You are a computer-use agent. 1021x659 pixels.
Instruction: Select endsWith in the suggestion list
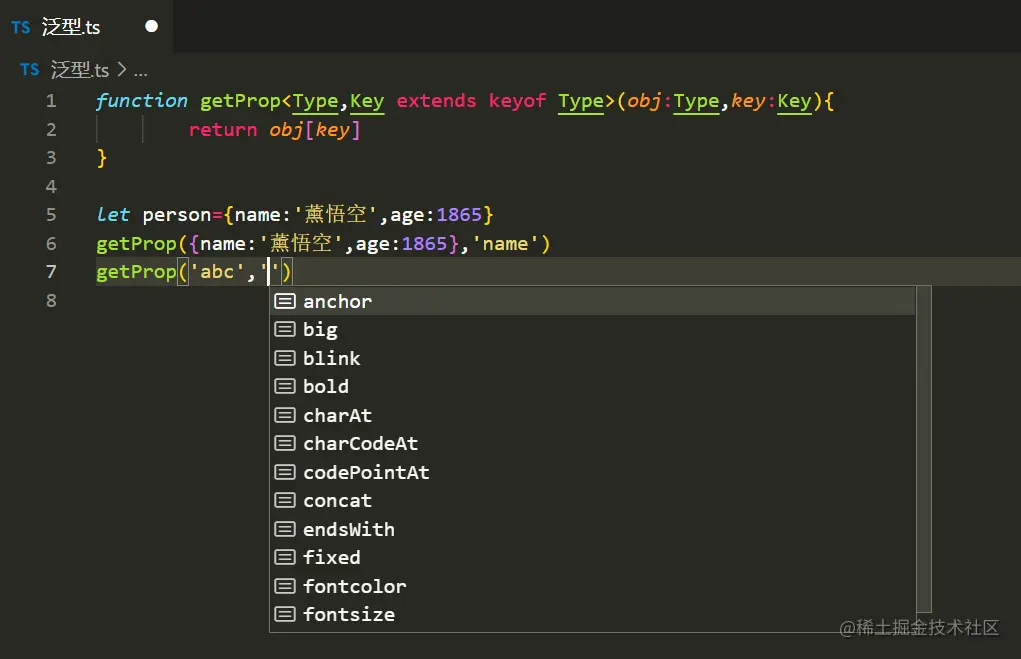tap(593, 529)
